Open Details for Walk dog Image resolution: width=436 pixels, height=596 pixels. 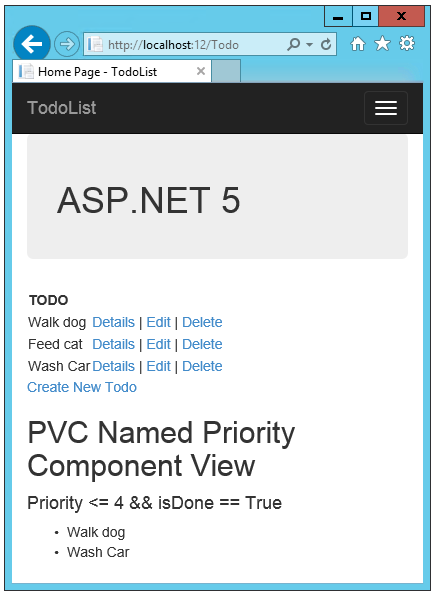click(113, 322)
